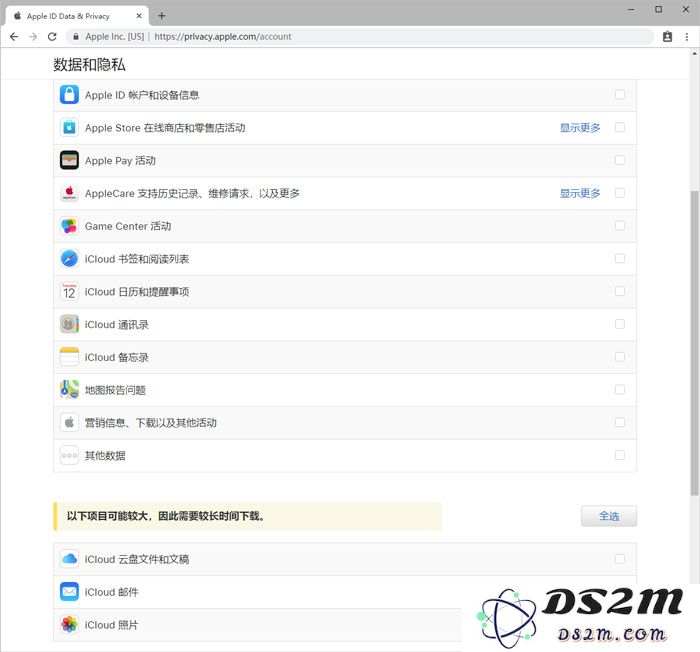
Task: Click the iCloud Mail envelope icon
Action: point(69,592)
